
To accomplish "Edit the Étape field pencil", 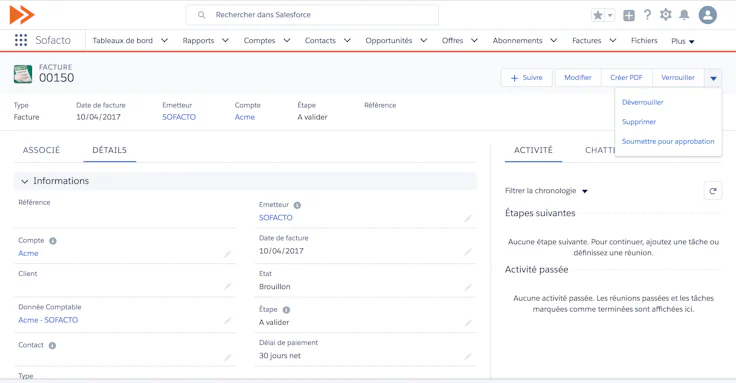I will (x=468, y=323).
